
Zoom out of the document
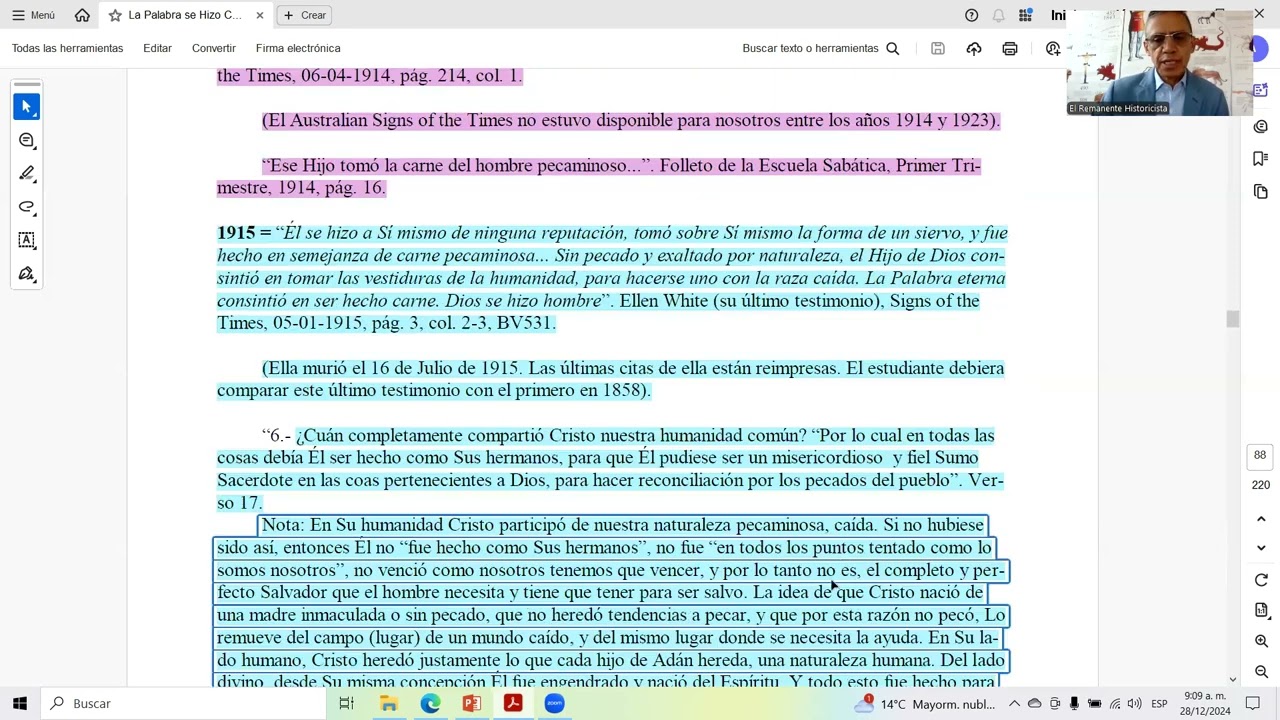(1261, 672)
